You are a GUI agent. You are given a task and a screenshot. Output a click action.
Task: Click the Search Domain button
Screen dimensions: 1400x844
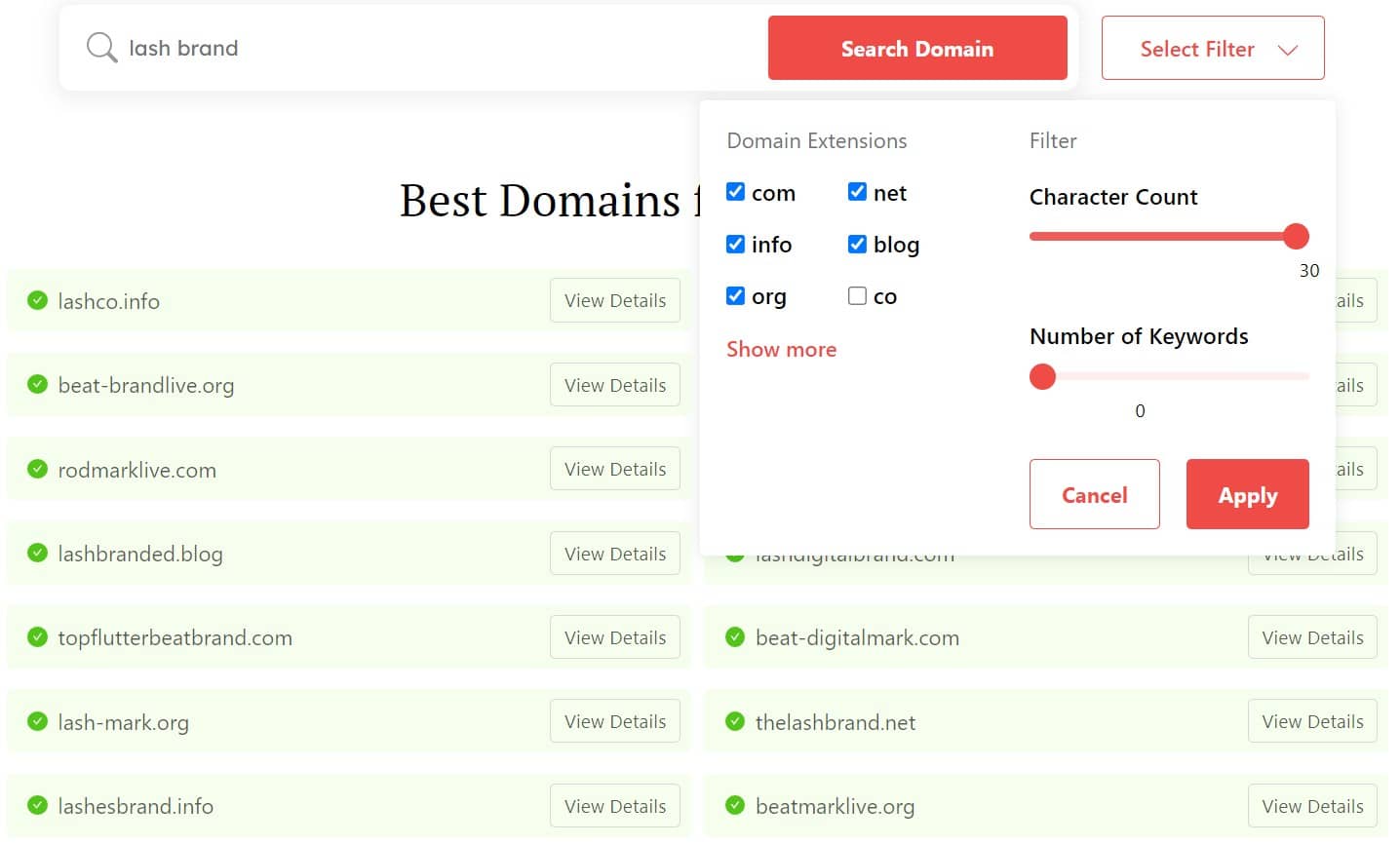[x=917, y=48]
